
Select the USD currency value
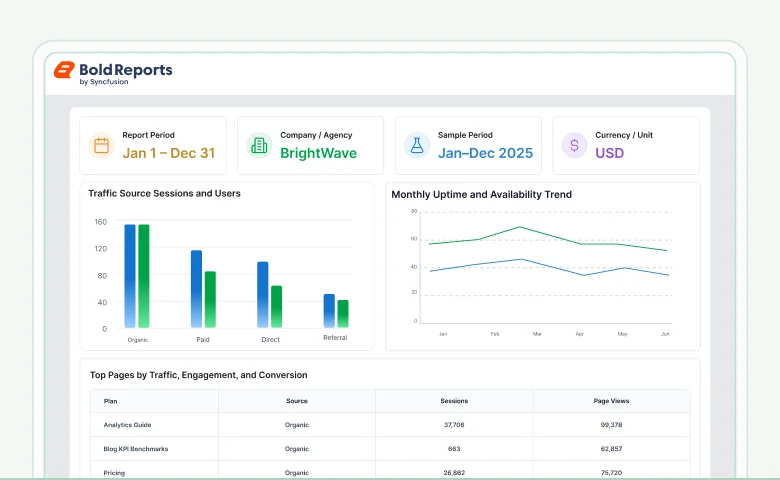click(609, 153)
